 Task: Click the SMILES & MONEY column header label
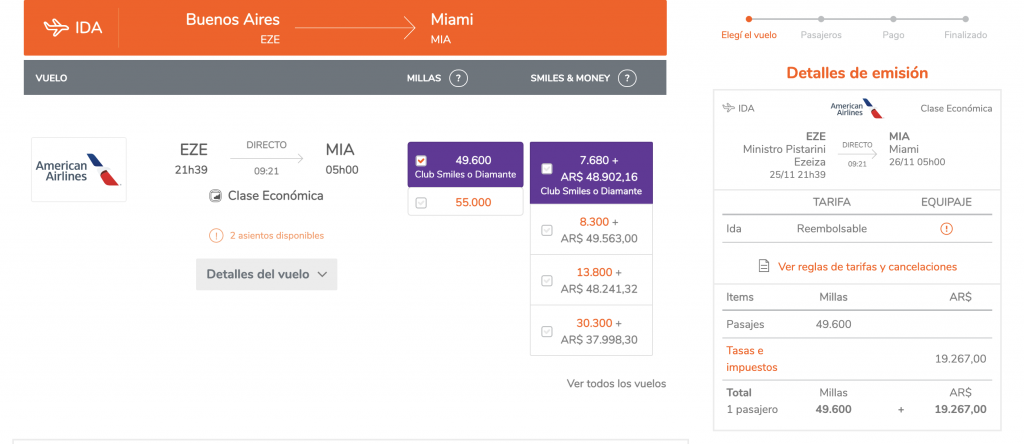[x=570, y=78]
